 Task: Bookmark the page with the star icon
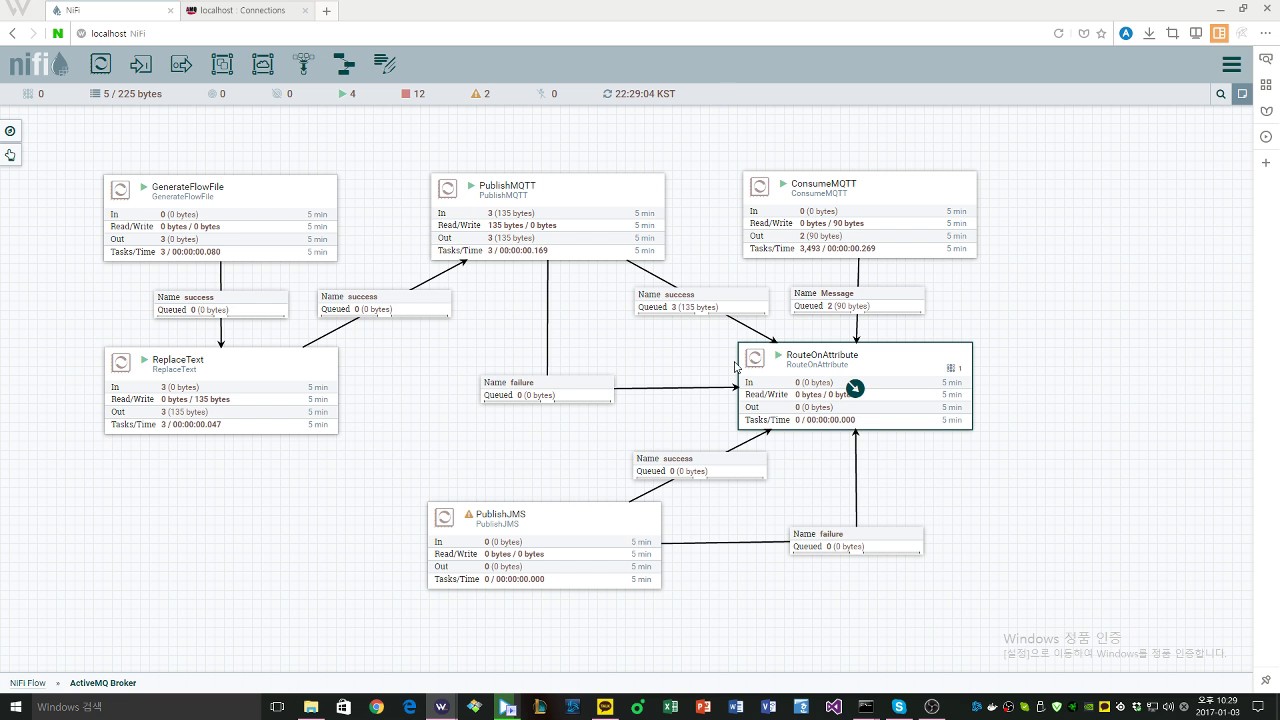pyautogui.click(x=1101, y=33)
